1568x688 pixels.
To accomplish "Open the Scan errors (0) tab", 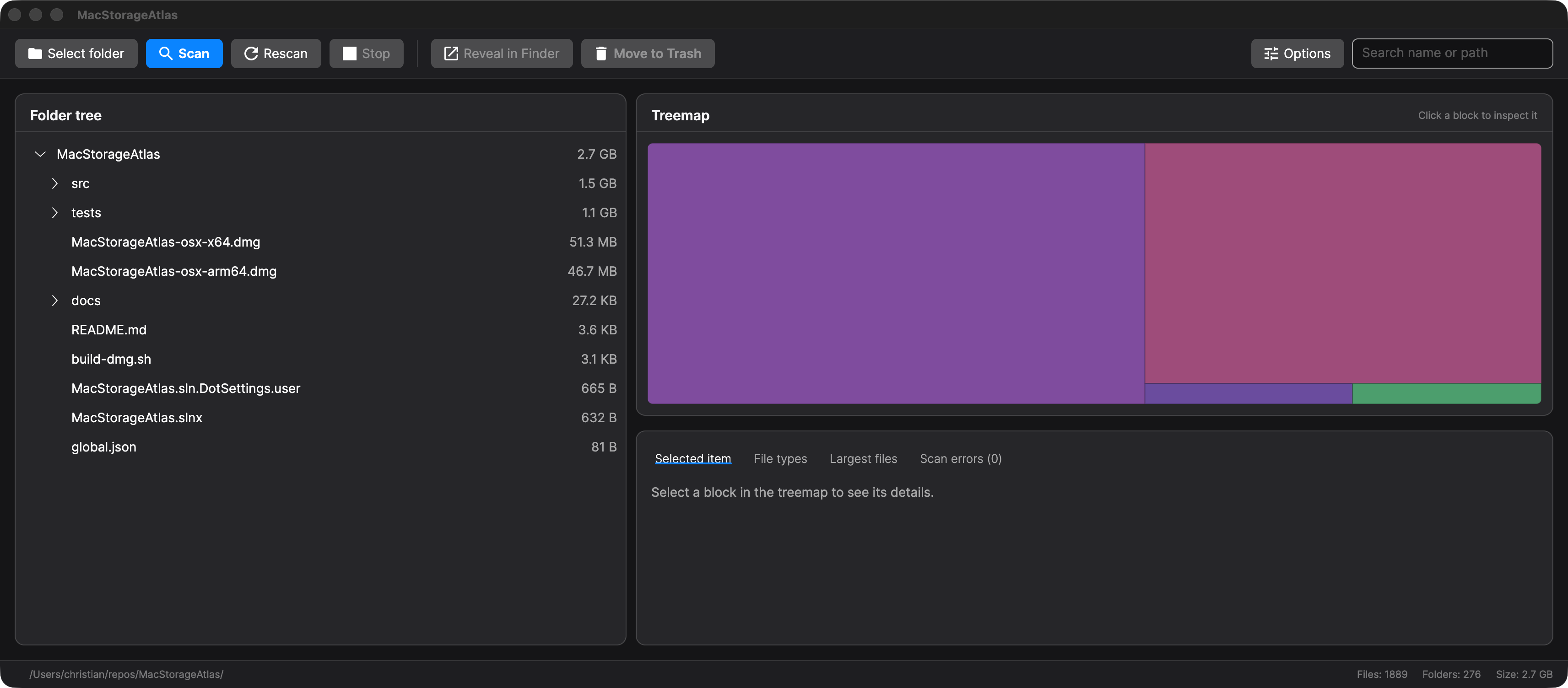I will pyautogui.click(x=961, y=459).
